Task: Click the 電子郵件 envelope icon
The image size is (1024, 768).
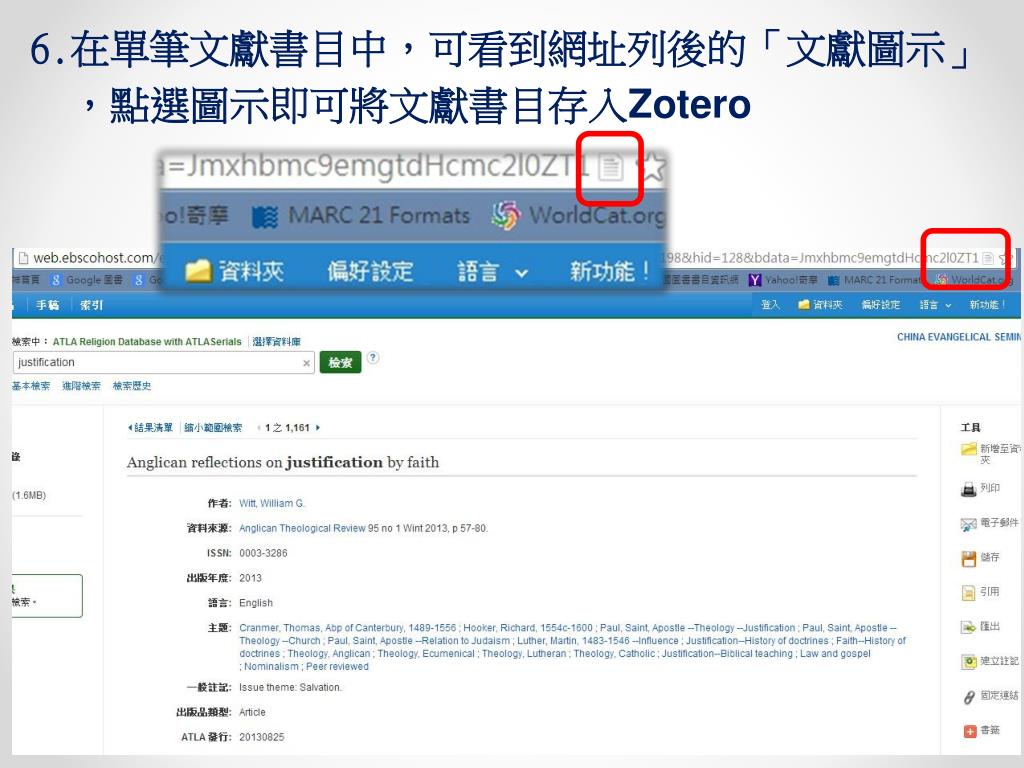Action: 968,523
